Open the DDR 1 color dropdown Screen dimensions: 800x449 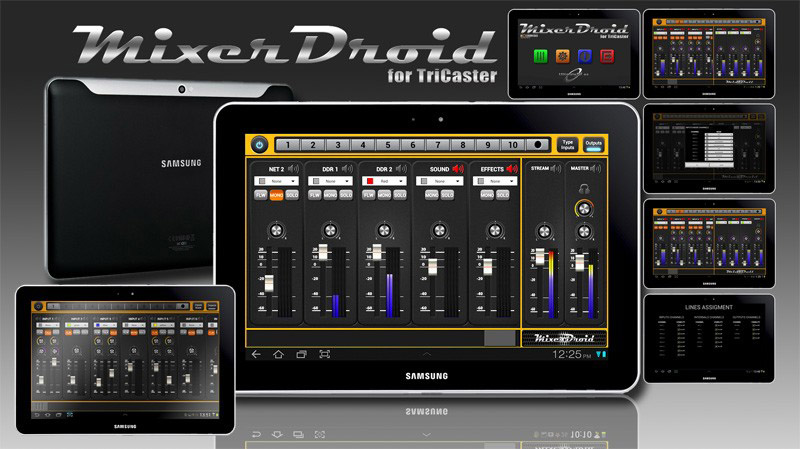pyautogui.click(x=331, y=181)
